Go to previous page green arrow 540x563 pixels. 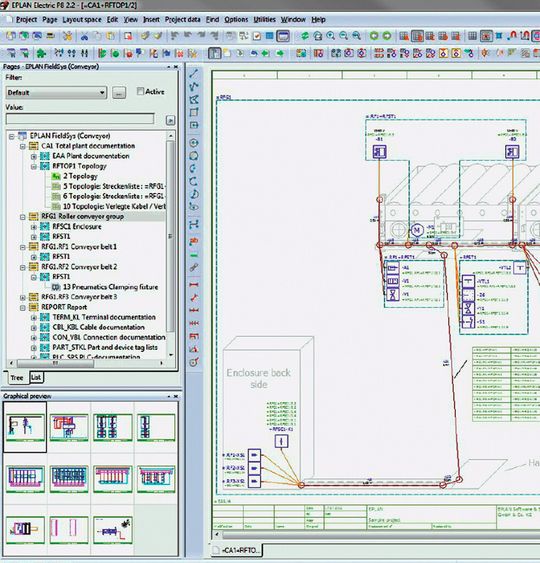coord(374,36)
